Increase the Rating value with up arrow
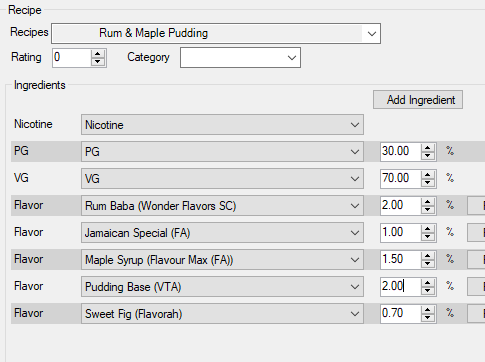Screen dimensions: 485x362 (x=98, y=54)
